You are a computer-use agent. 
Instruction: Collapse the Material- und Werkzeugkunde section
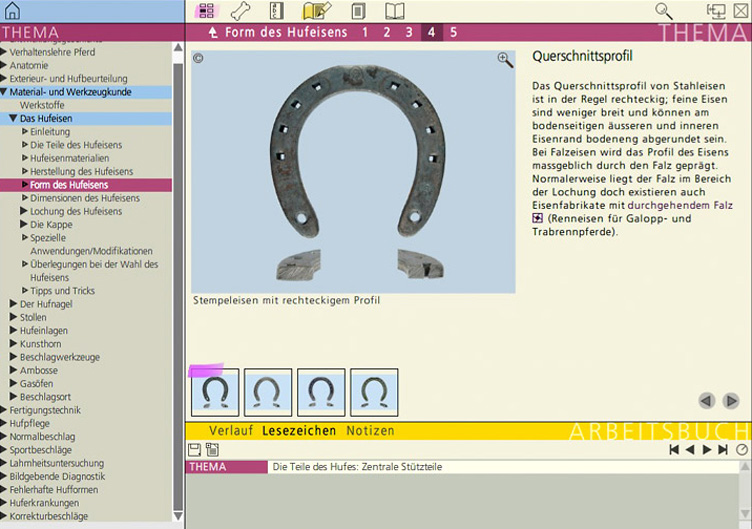point(5,92)
